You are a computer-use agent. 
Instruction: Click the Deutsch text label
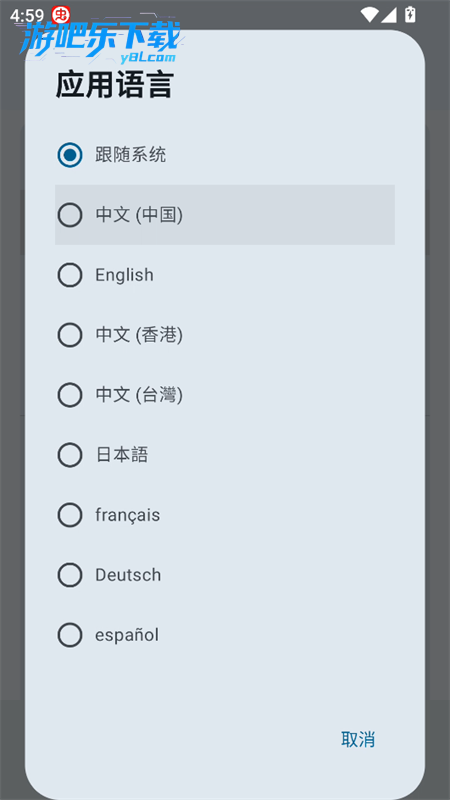pos(128,575)
